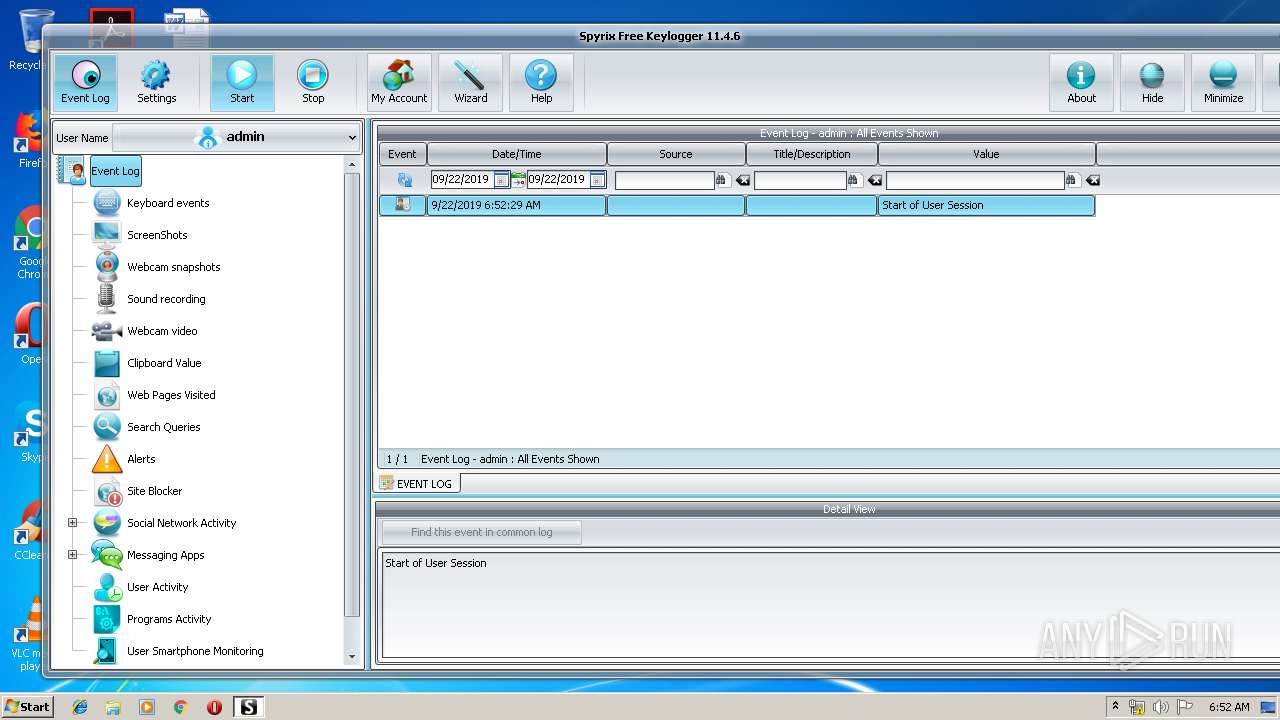Screen dimensions: 1280x720
Task: Show hidden system tray icons
Action: (1115, 707)
